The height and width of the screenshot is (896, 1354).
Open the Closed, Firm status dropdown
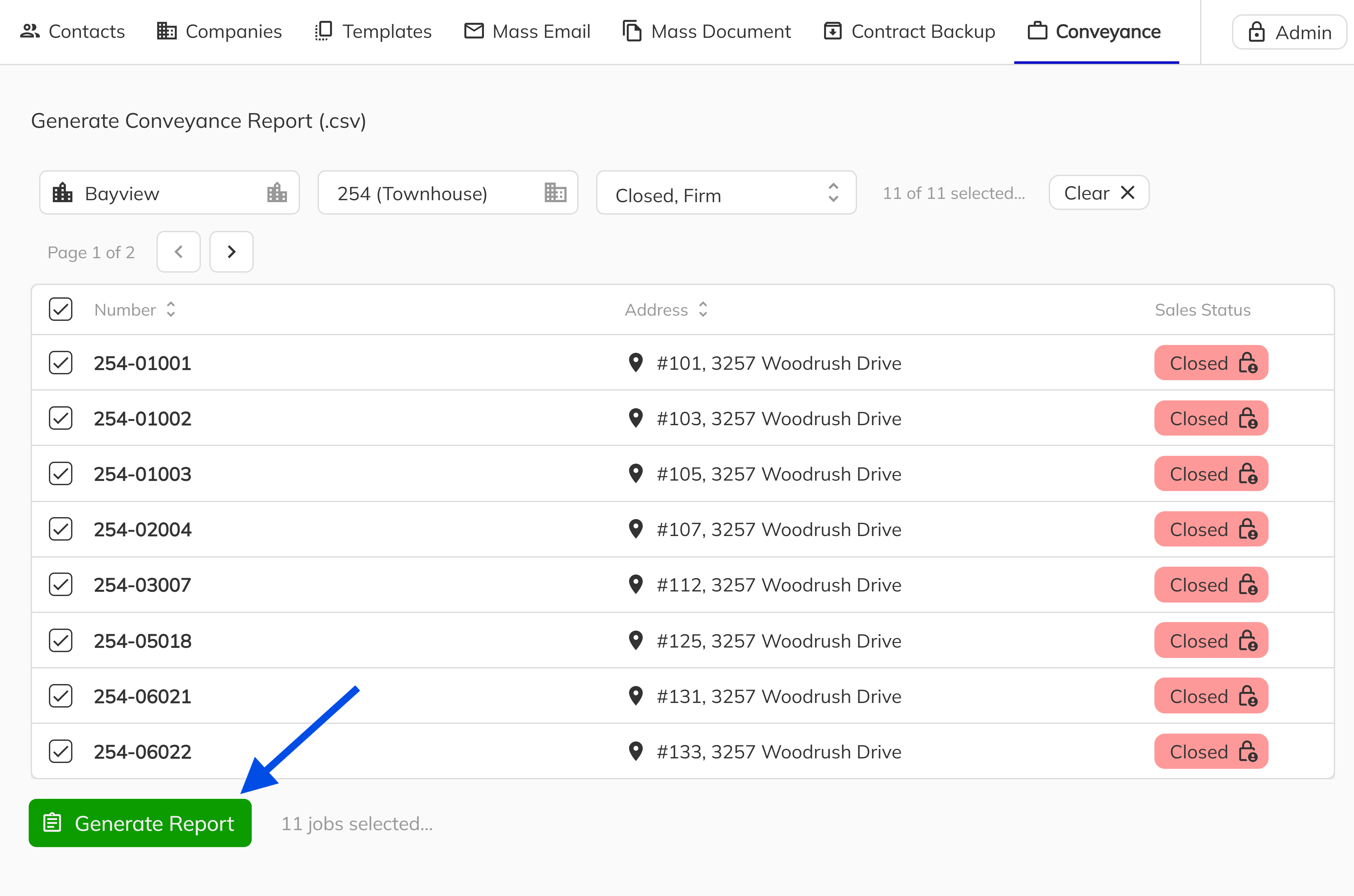[x=726, y=194]
